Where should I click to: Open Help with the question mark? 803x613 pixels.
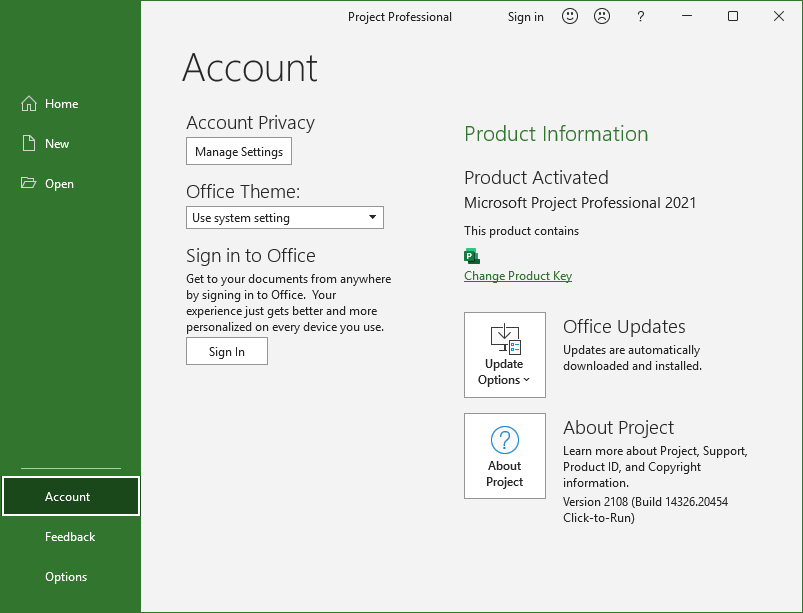[x=640, y=17]
